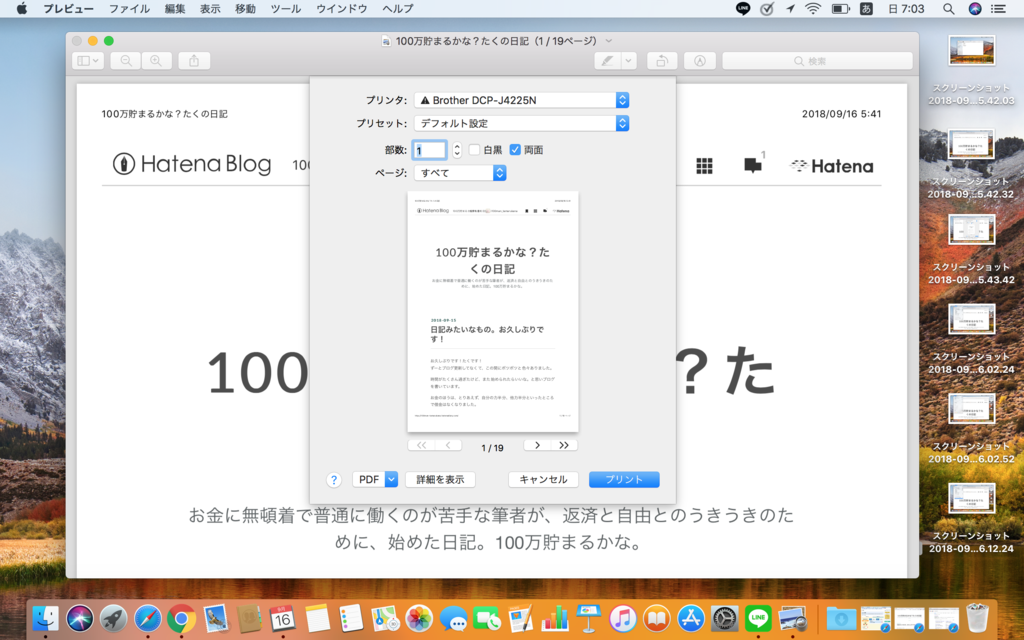Zoom out using the magnifier-minus toolbar icon

coord(125,60)
